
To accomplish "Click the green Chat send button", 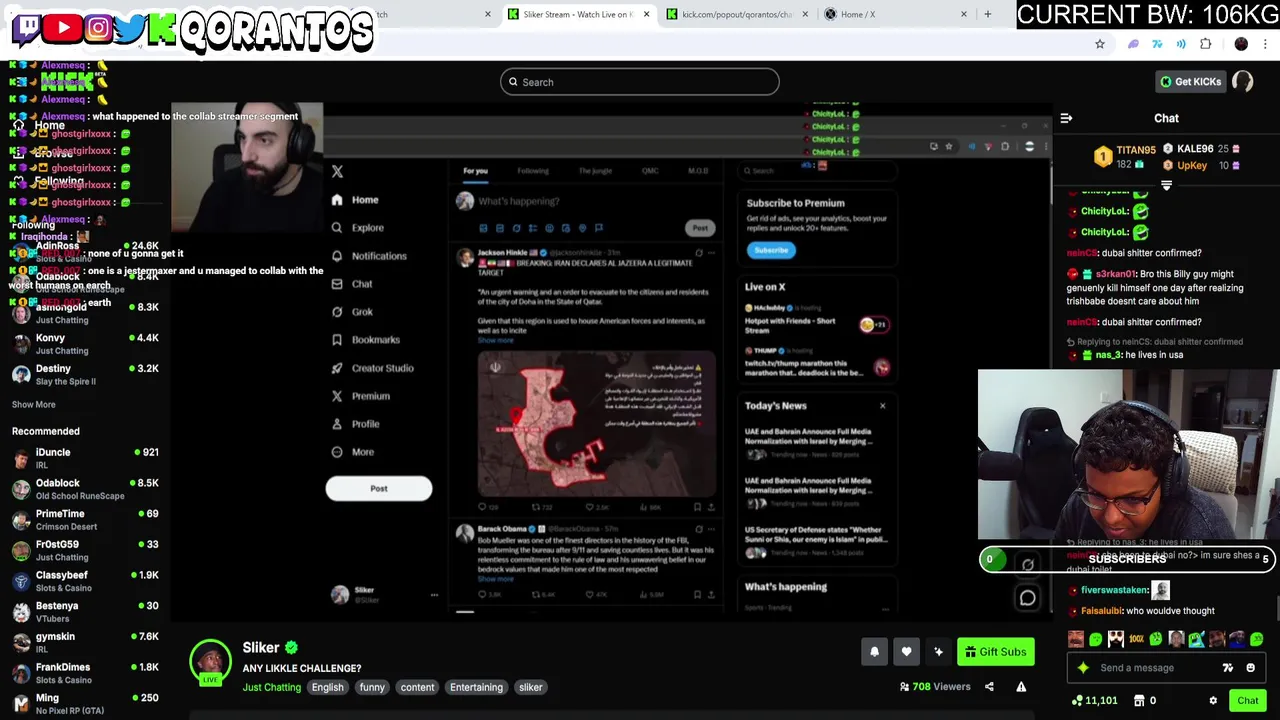I will click(1247, 701).
